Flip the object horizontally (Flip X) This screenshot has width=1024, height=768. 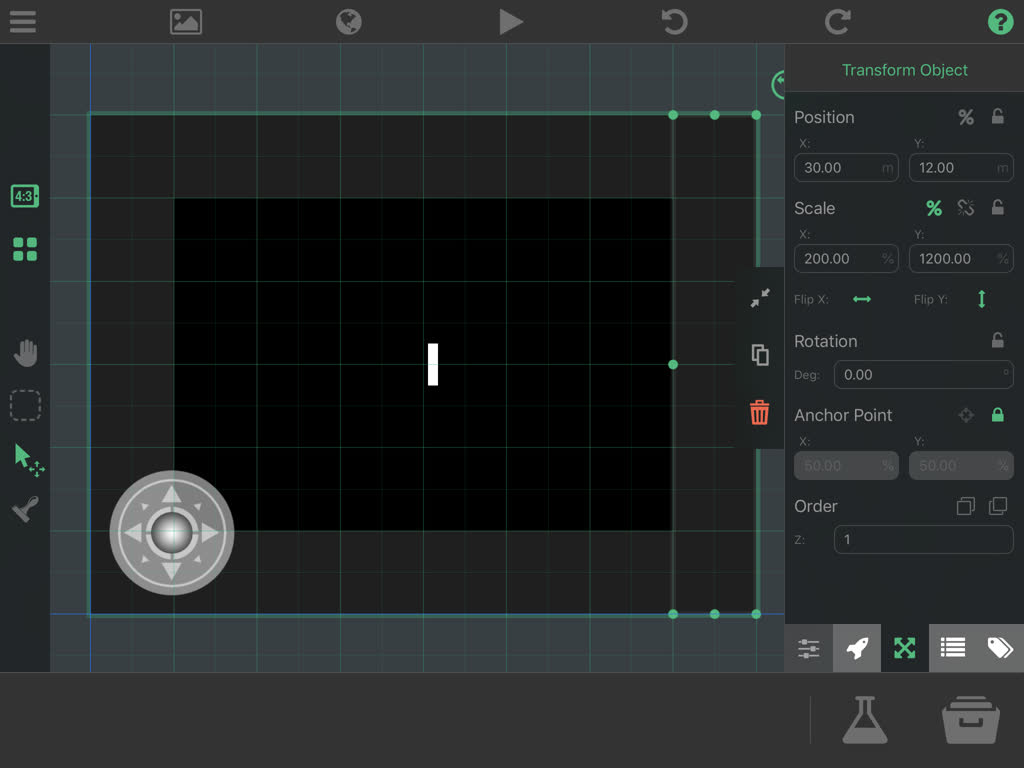tap(862, 299)
